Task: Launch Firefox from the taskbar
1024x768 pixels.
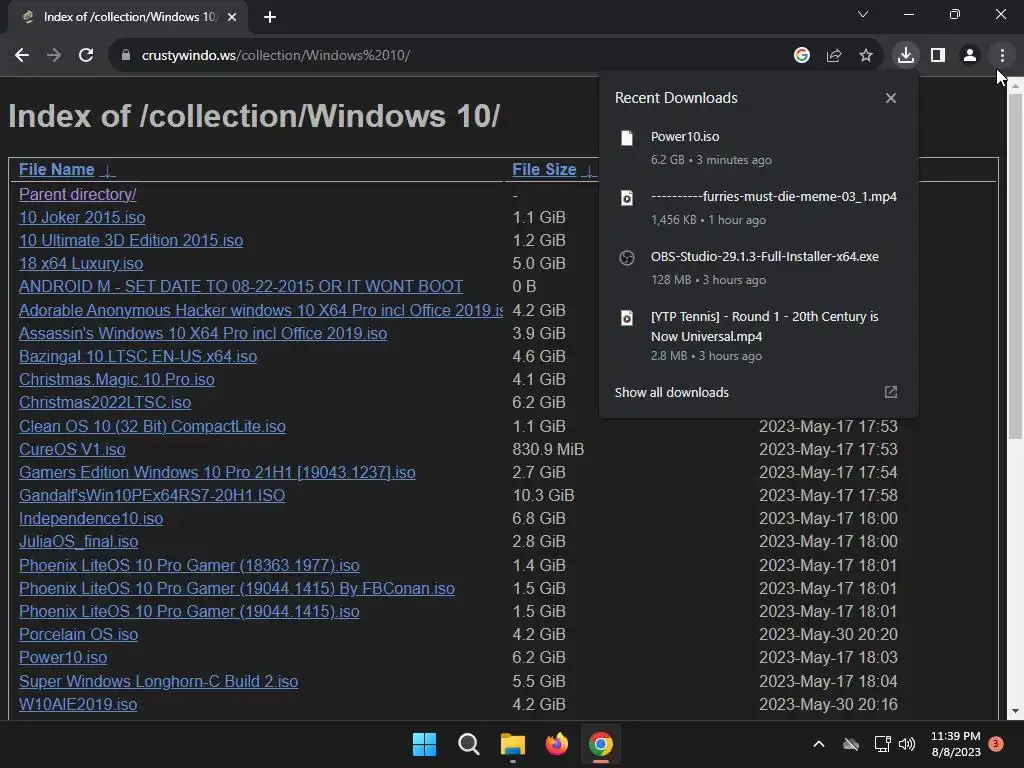Action: tap(556, 744)
